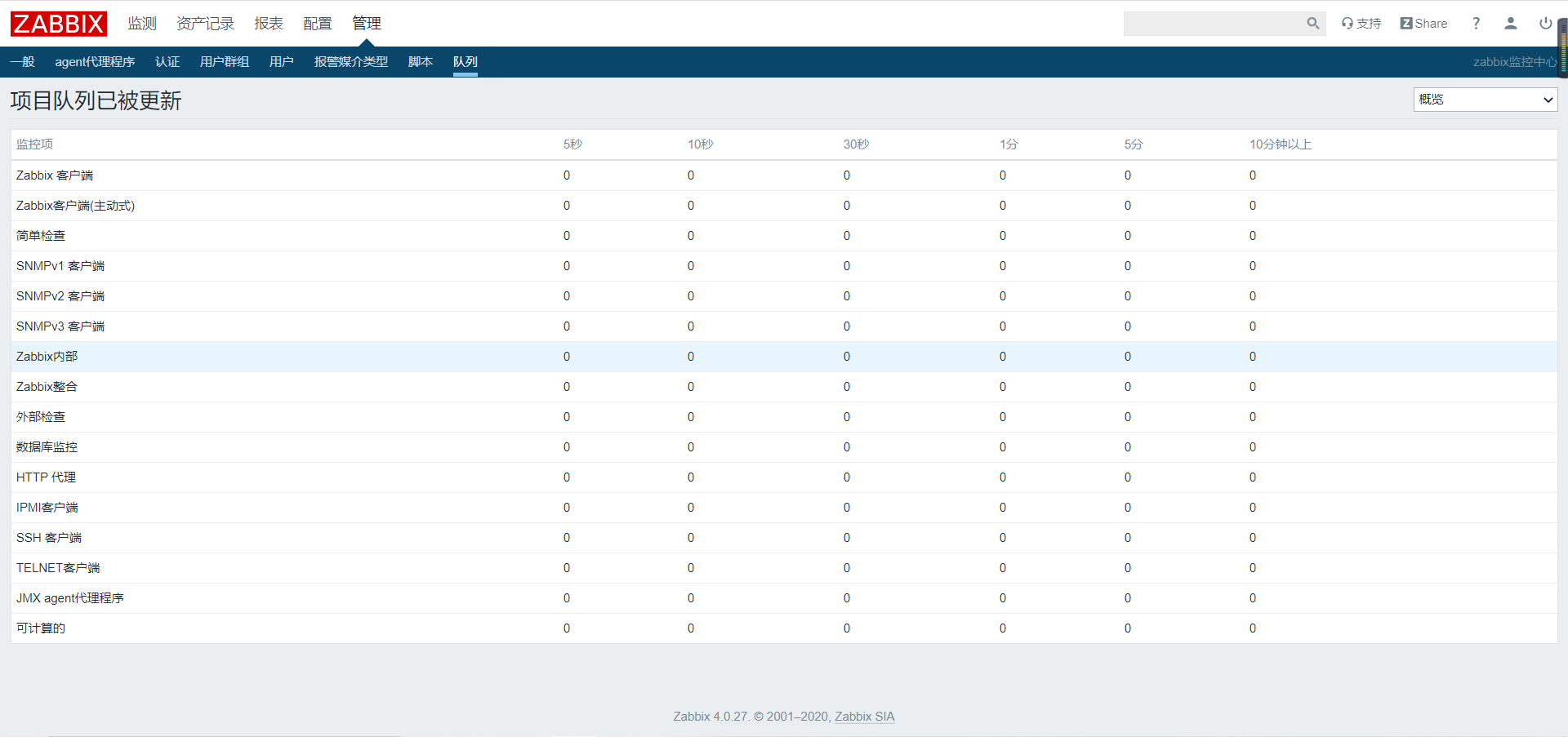Open the Share link
1568x737 pixels.
1423,24
